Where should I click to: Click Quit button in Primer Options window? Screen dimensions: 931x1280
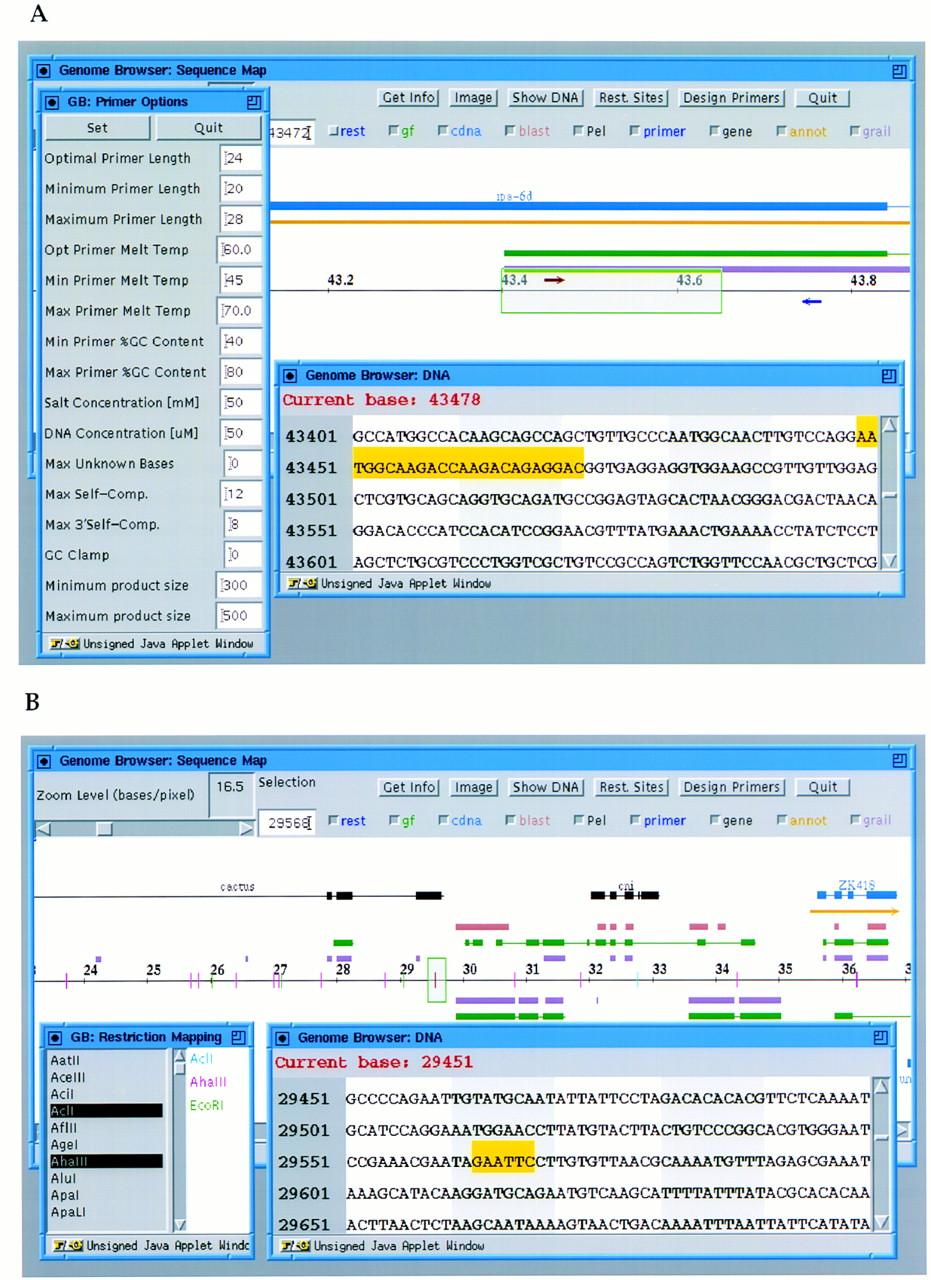(208, 128)
